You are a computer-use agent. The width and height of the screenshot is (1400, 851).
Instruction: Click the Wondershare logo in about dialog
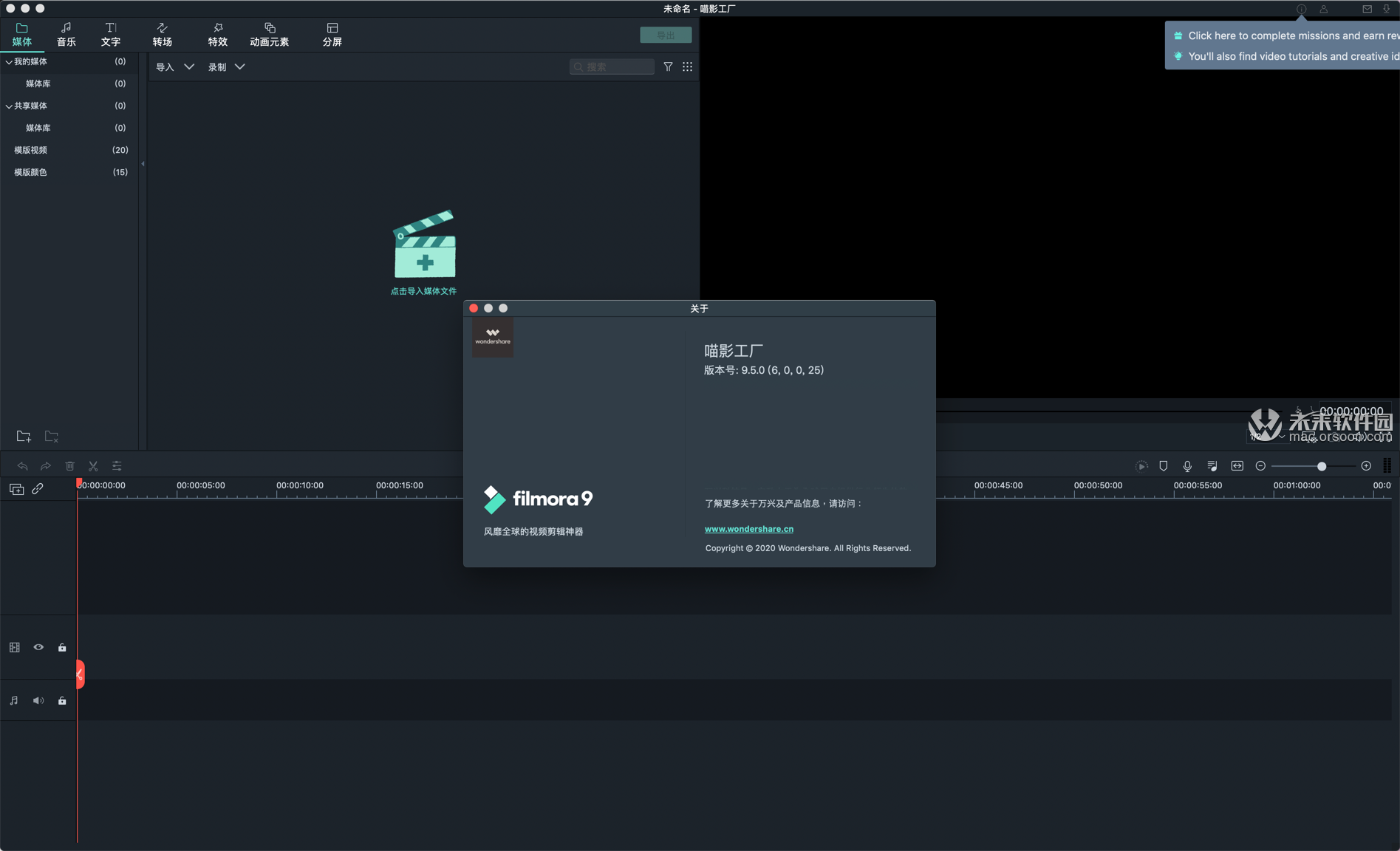click(x=493, y=337)
